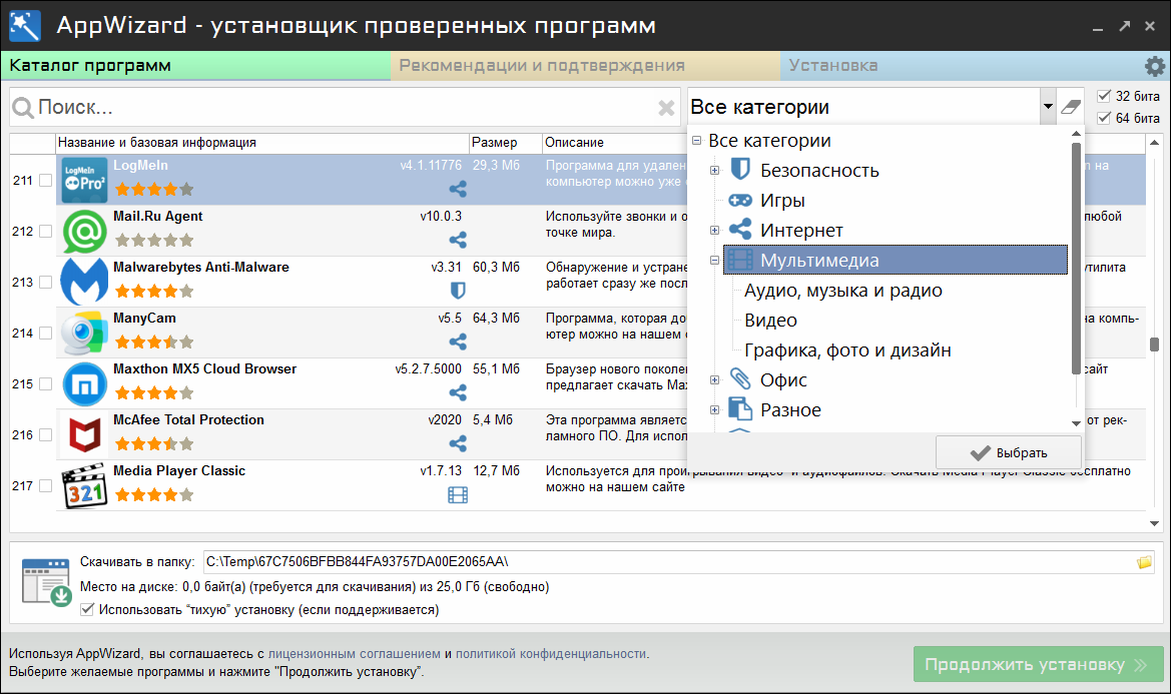1171x694 pixels.
Task: Open the Все категории dropdown arrow
Action: [x=1048, y=107]
